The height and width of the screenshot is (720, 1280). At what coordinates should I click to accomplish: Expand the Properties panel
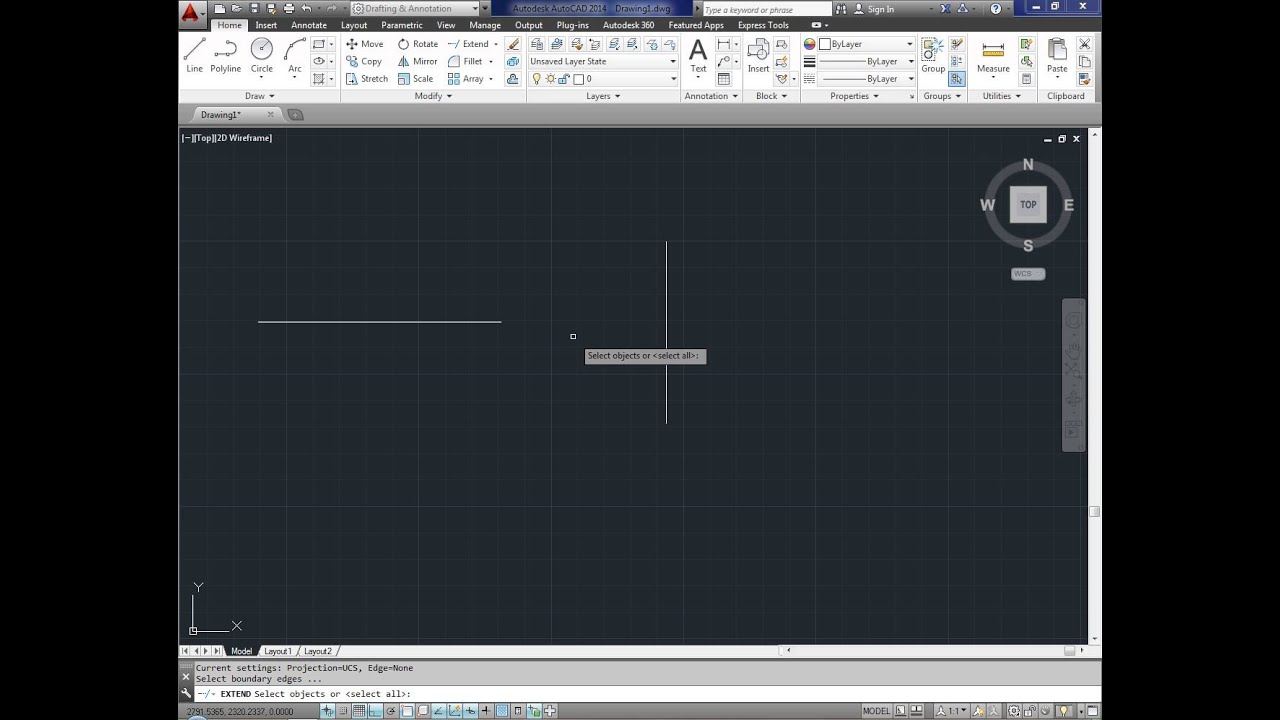click(x=854, y=96)
